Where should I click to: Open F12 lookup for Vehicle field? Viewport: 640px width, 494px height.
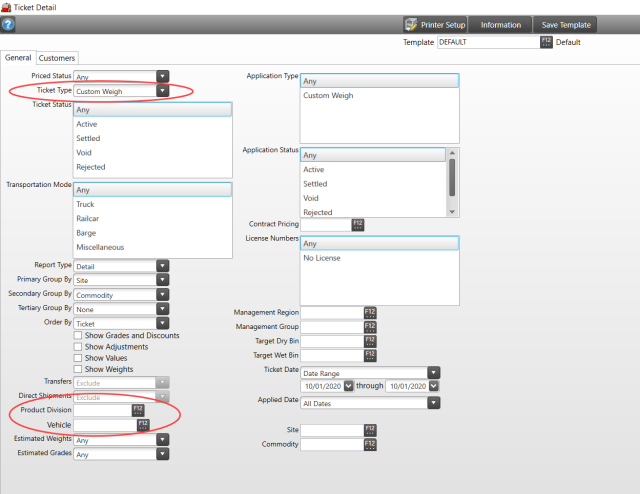pos(143,425)
